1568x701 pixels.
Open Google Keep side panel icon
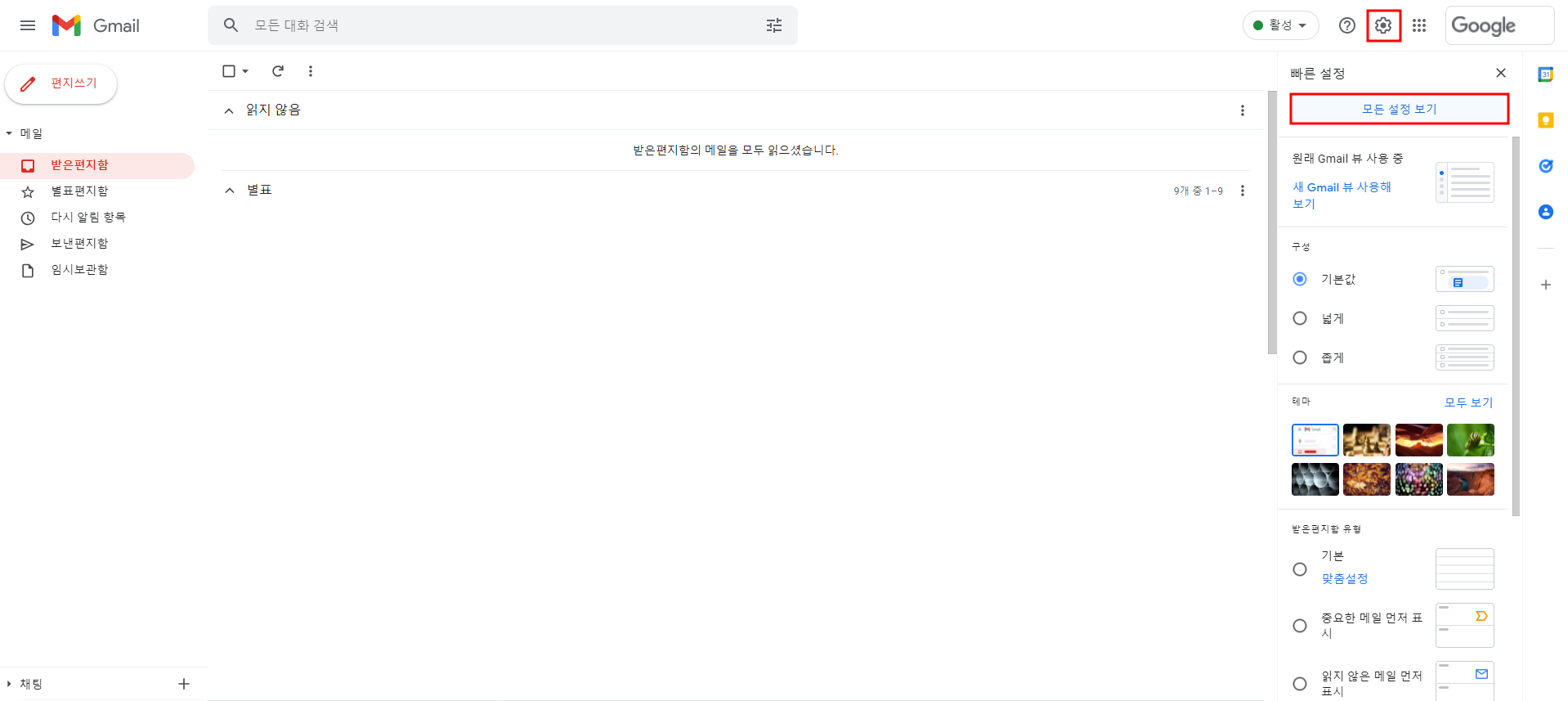tap(1546, 120)
